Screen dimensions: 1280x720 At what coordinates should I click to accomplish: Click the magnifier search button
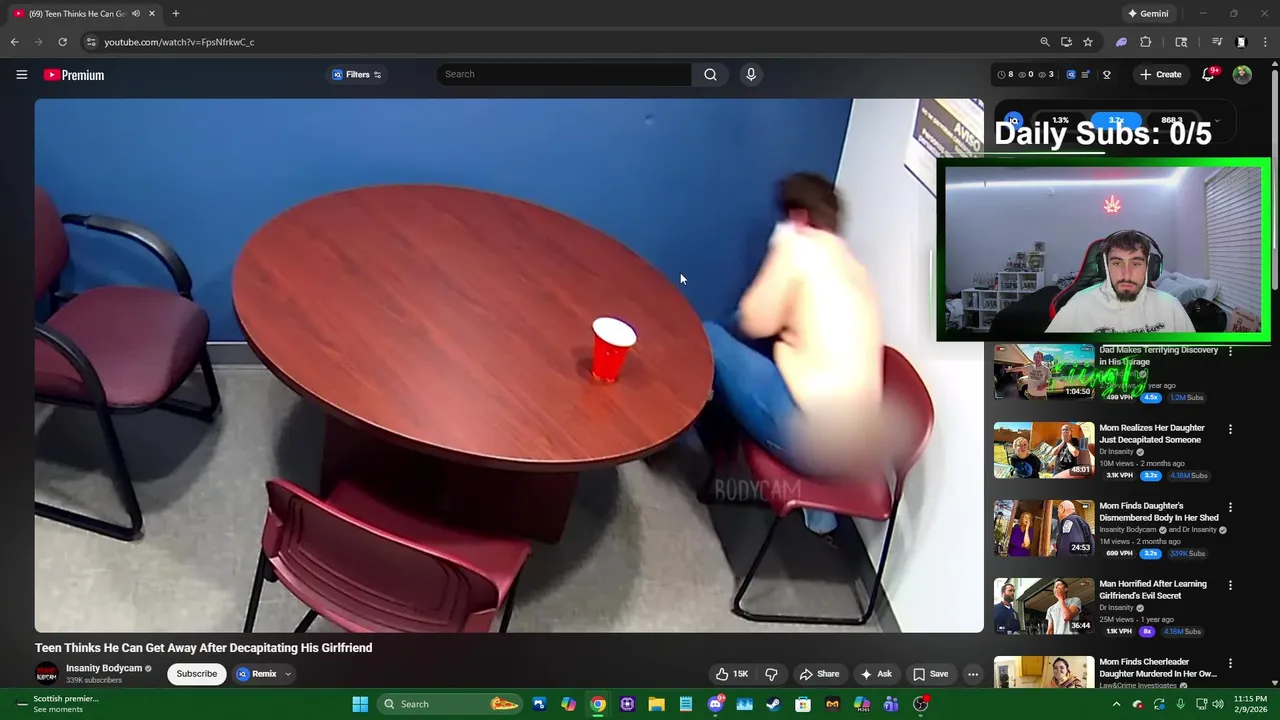click(710, 74)
